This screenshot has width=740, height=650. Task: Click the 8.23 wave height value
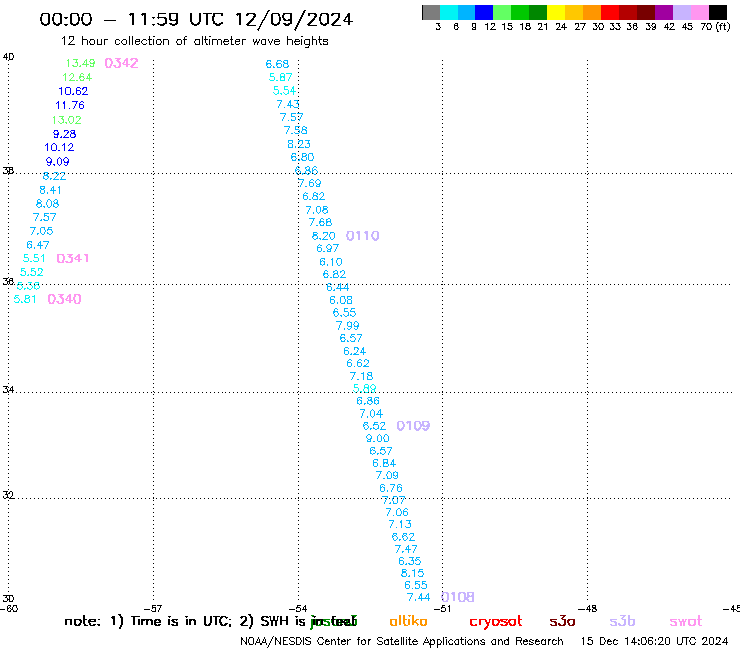[x=299, y=144]
